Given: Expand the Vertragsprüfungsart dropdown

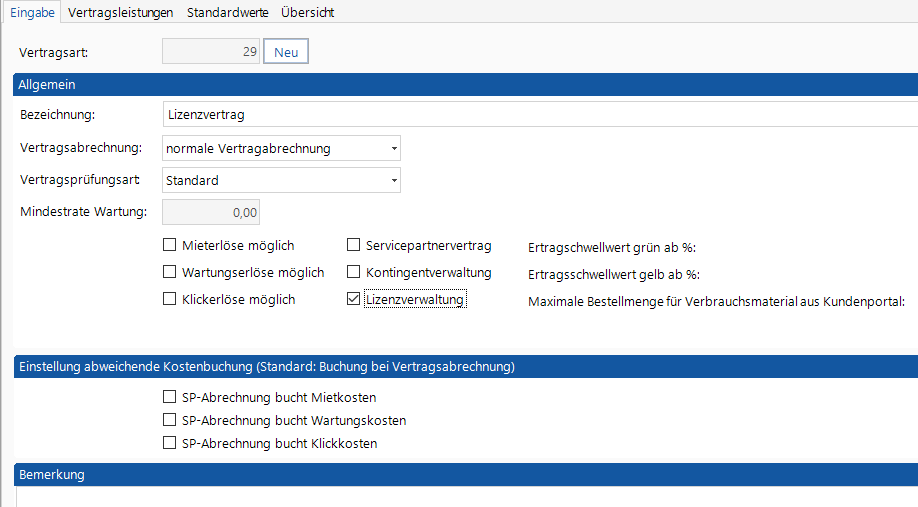Looking at the screenshot, I should [x=281, y=181].
